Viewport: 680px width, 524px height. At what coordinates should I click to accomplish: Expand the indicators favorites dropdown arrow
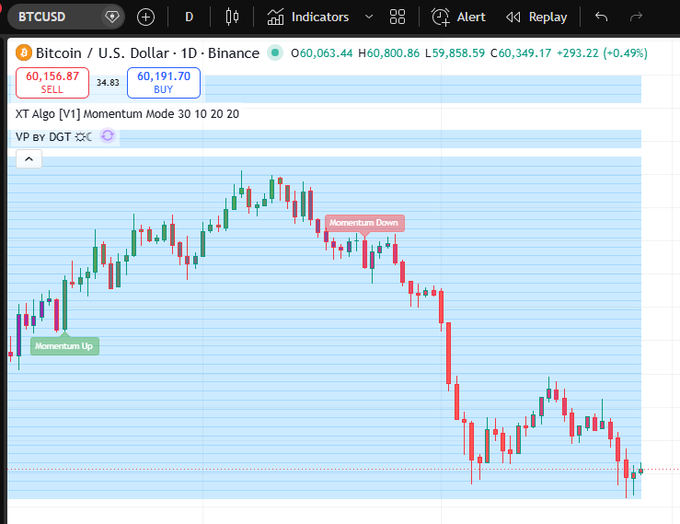[x=369, y=17]
